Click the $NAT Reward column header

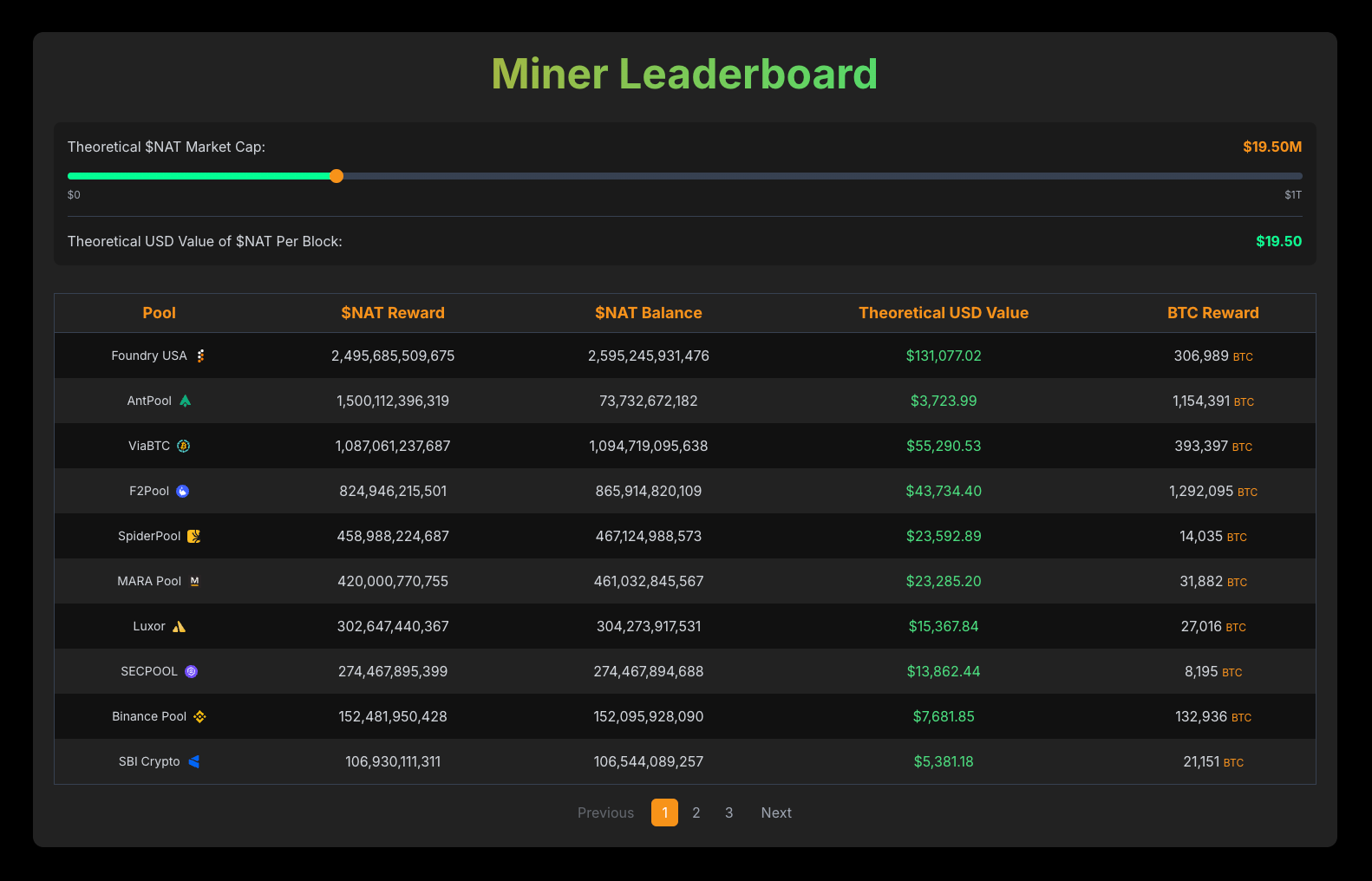coord(393,313)
